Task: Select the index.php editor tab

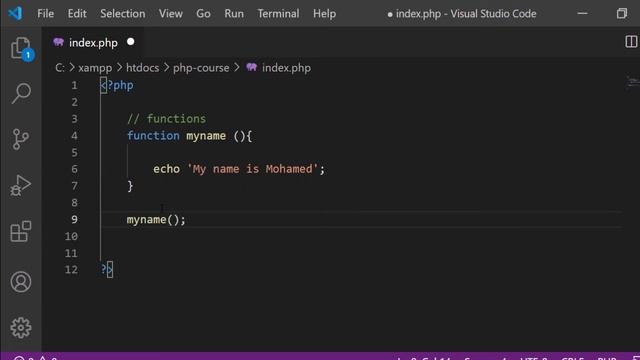Action: tap(93, 42)
